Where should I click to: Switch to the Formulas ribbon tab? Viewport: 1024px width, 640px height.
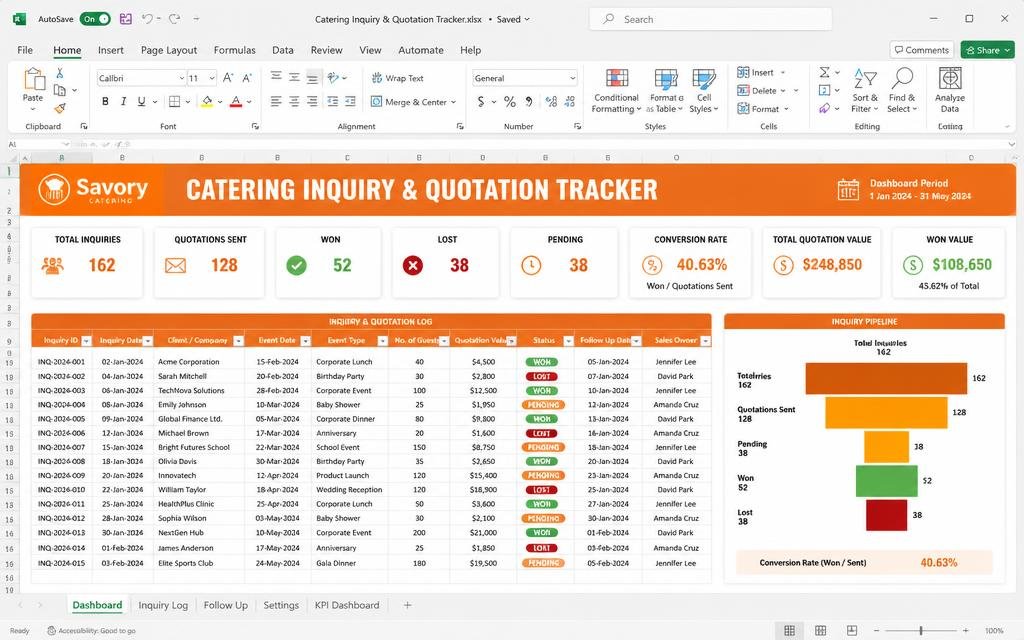click(x=234, y=50)
